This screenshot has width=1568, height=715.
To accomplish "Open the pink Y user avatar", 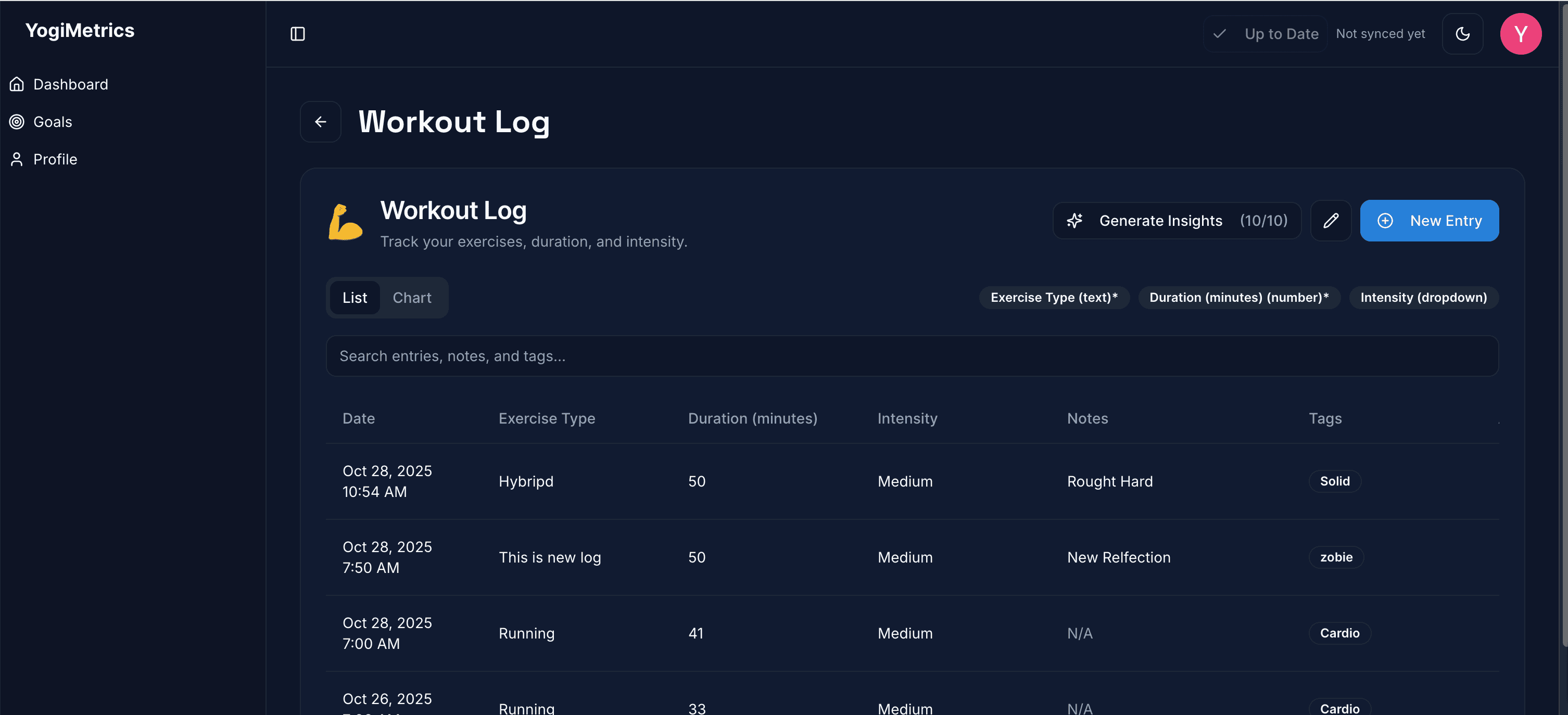I will tap(1520, 34).
